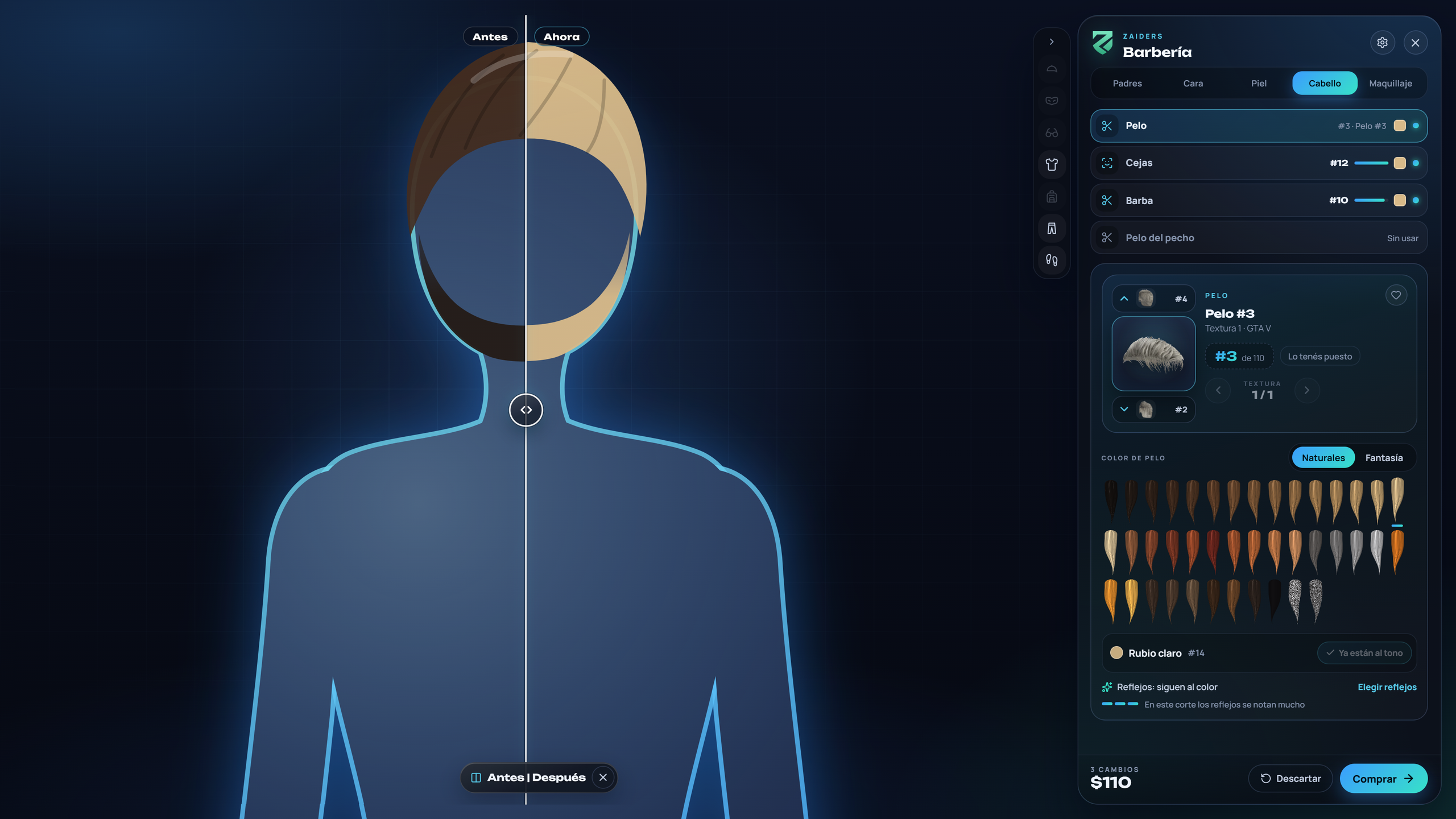Click the Descartar button

1290,779
